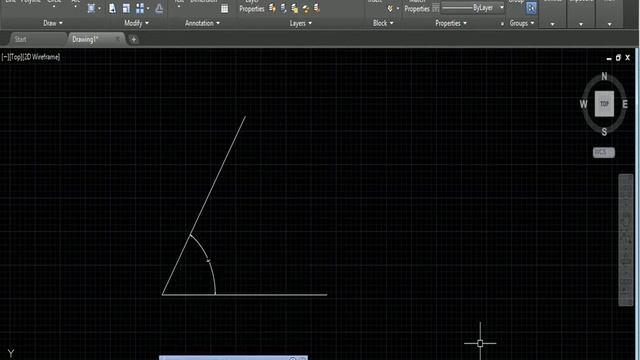Select the arc between the lines
Viewport: 640px width, 360px height.
[209, 261]
